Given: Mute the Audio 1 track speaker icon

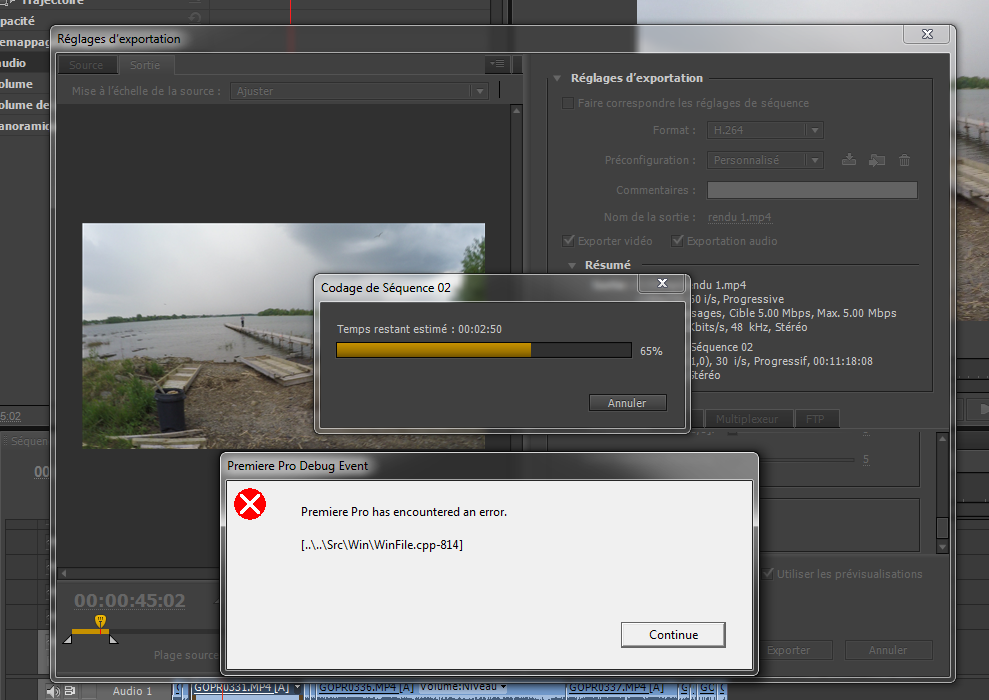Looking at the screenshot, I should pyautogui.click(x=53, y=691).
